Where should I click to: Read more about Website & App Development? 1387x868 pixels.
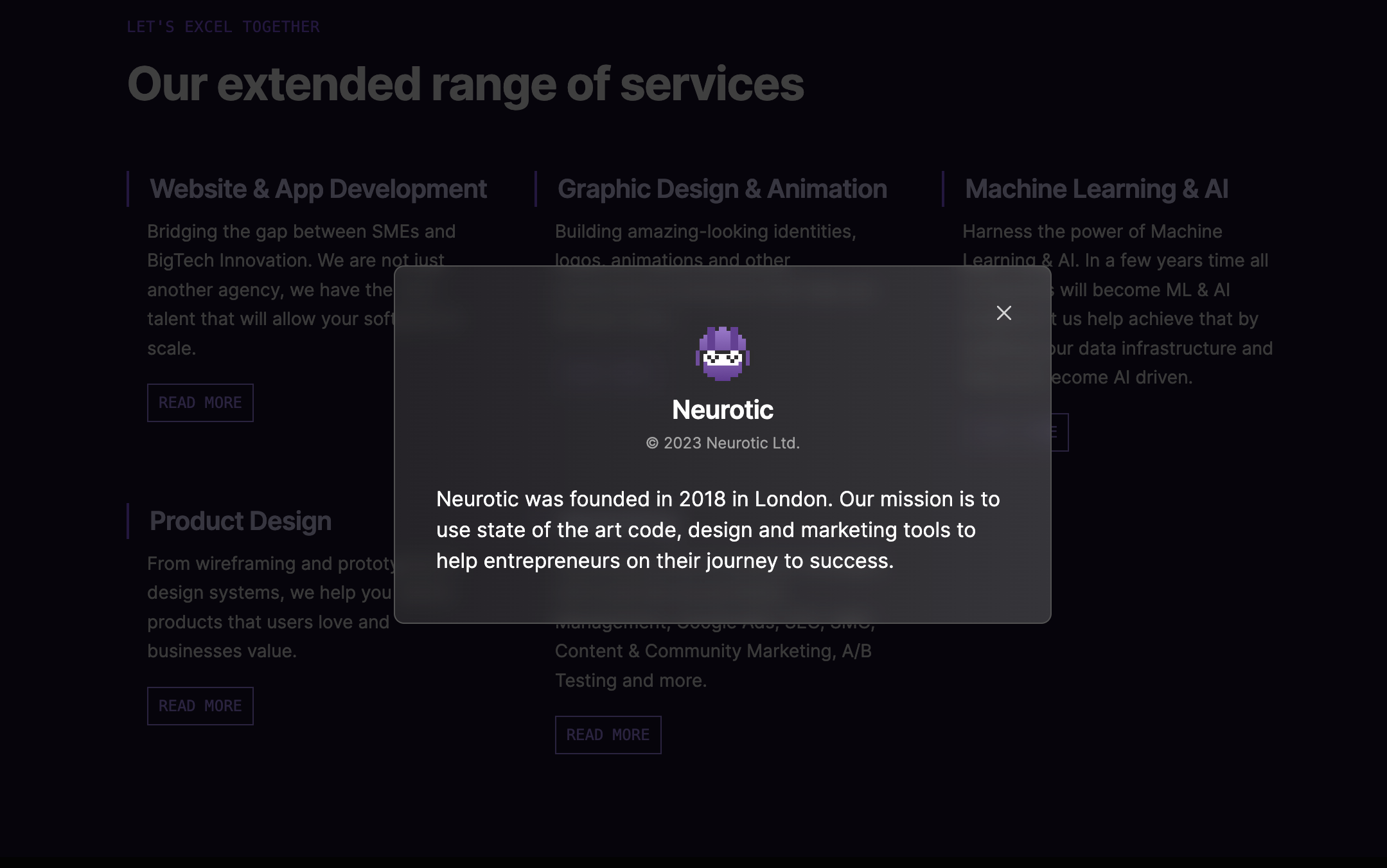[x=200, y=403]
